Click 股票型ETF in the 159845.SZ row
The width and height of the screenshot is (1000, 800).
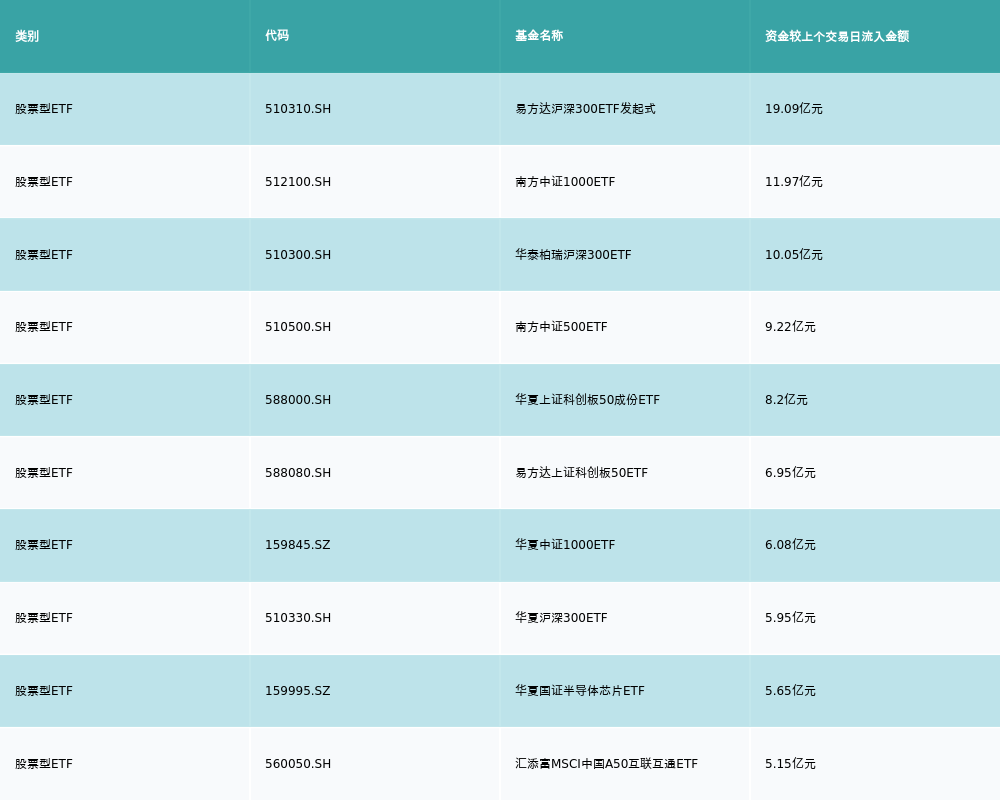[x=44, y=545]
